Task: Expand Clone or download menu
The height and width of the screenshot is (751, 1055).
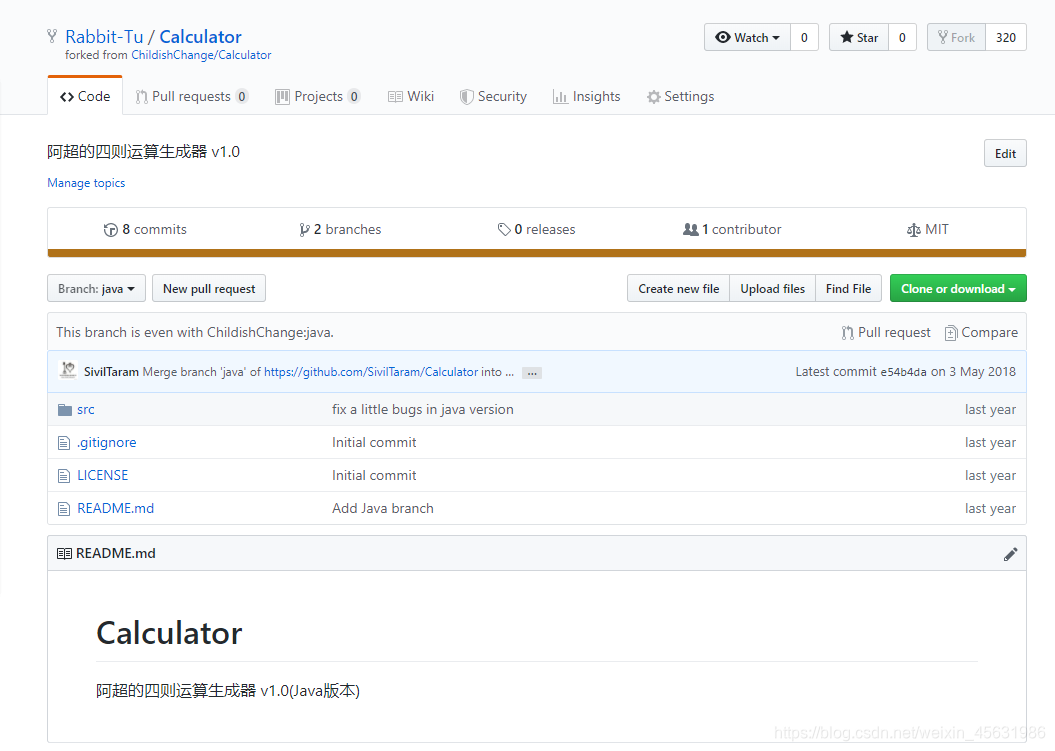Action: (x=958, y=289)
